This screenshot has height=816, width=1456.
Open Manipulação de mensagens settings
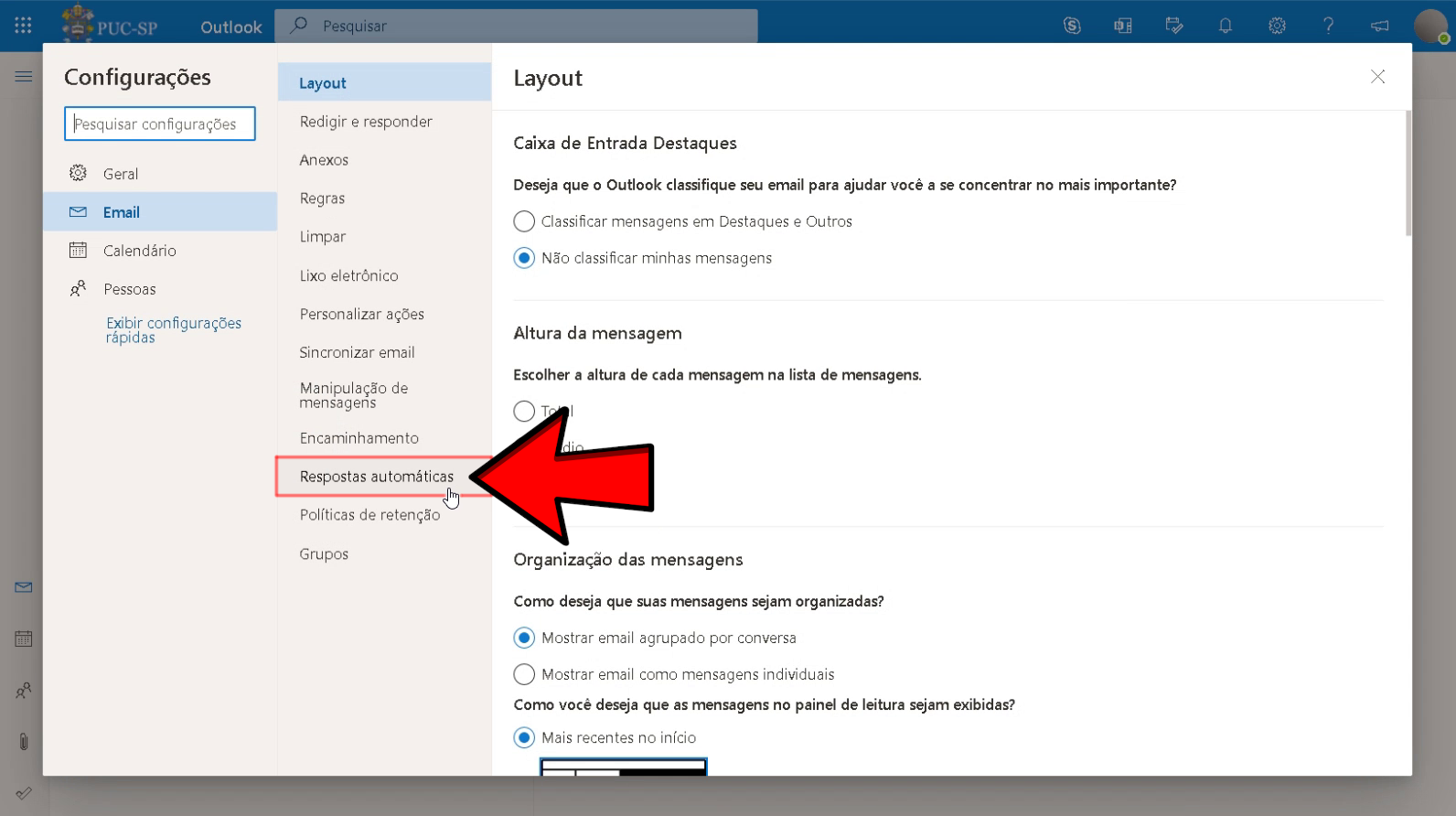point(384,395)
